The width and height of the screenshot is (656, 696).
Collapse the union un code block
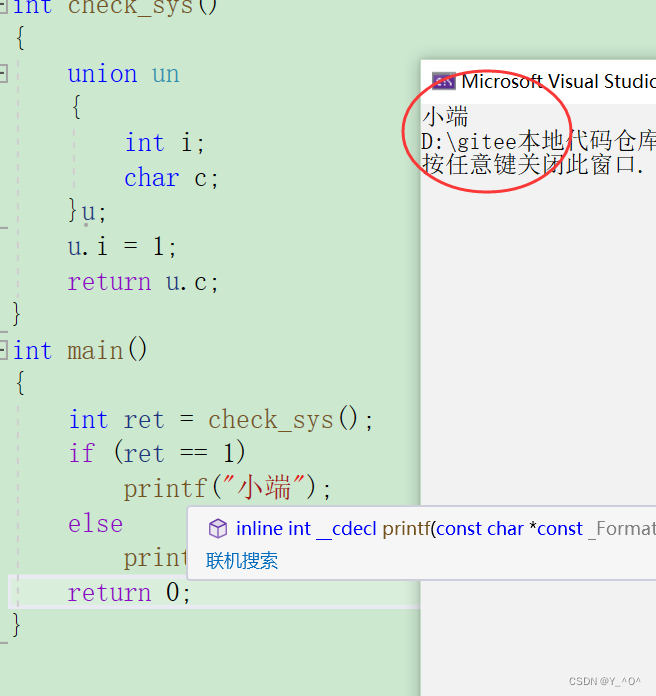(3, 74)
